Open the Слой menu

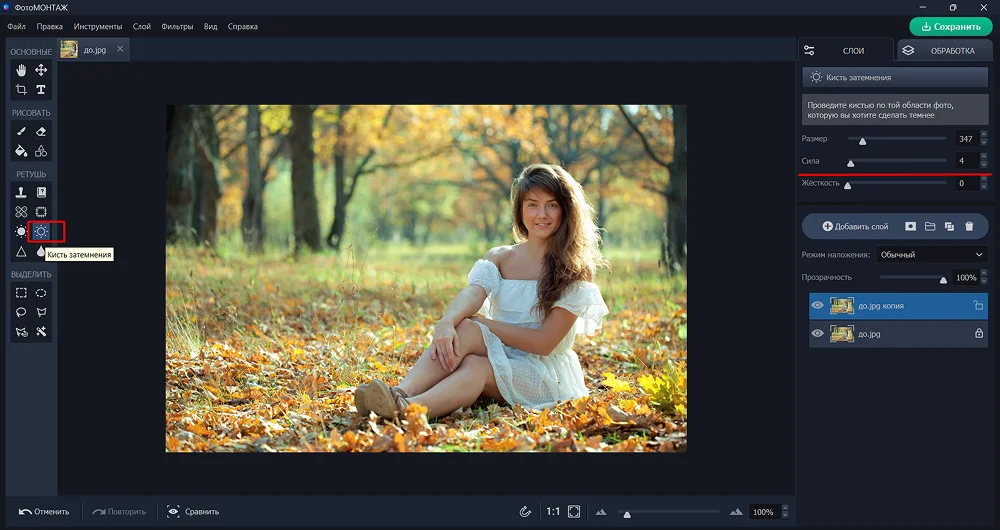142,26
